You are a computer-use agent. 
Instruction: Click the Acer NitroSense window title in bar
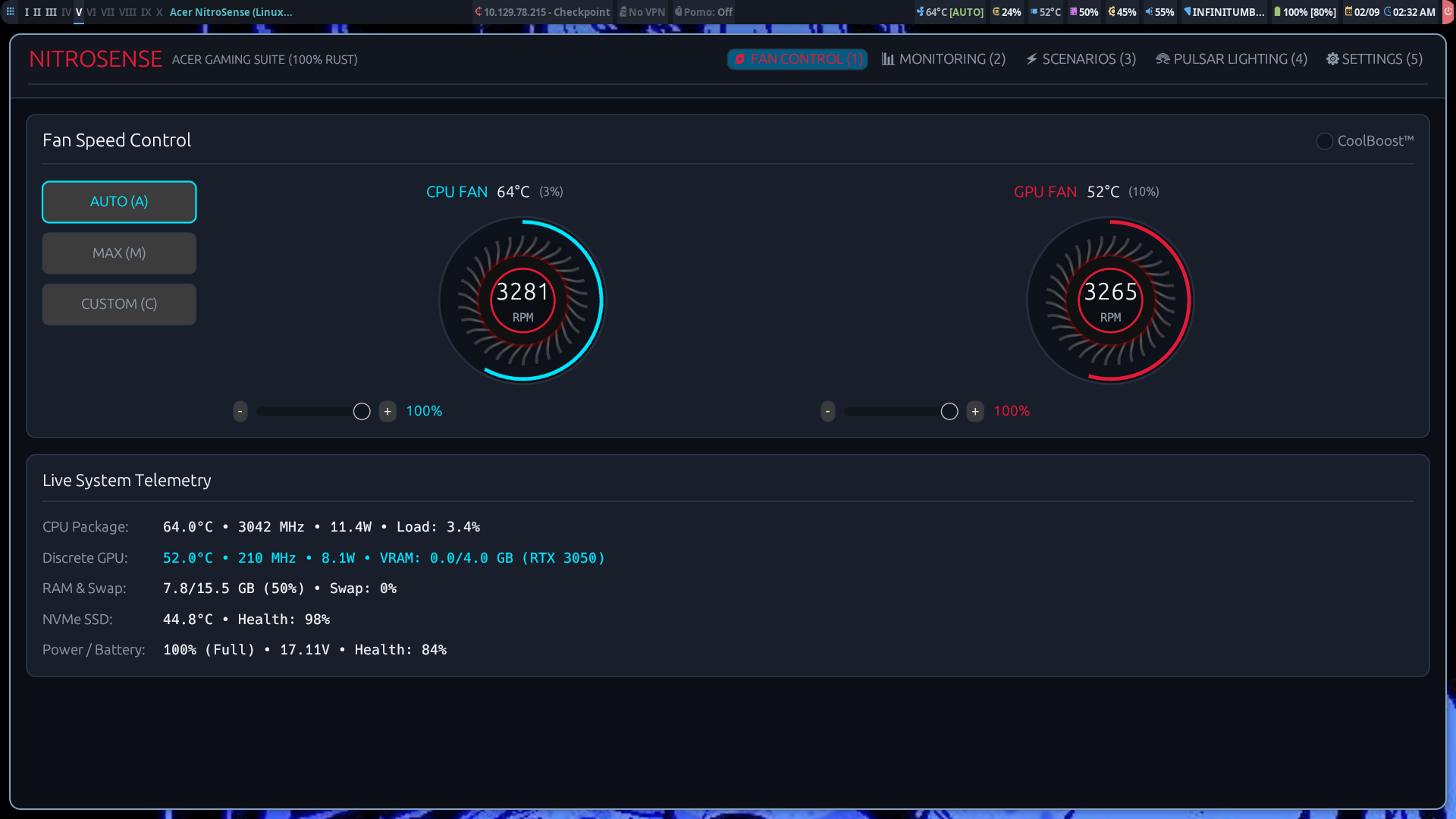231,12
